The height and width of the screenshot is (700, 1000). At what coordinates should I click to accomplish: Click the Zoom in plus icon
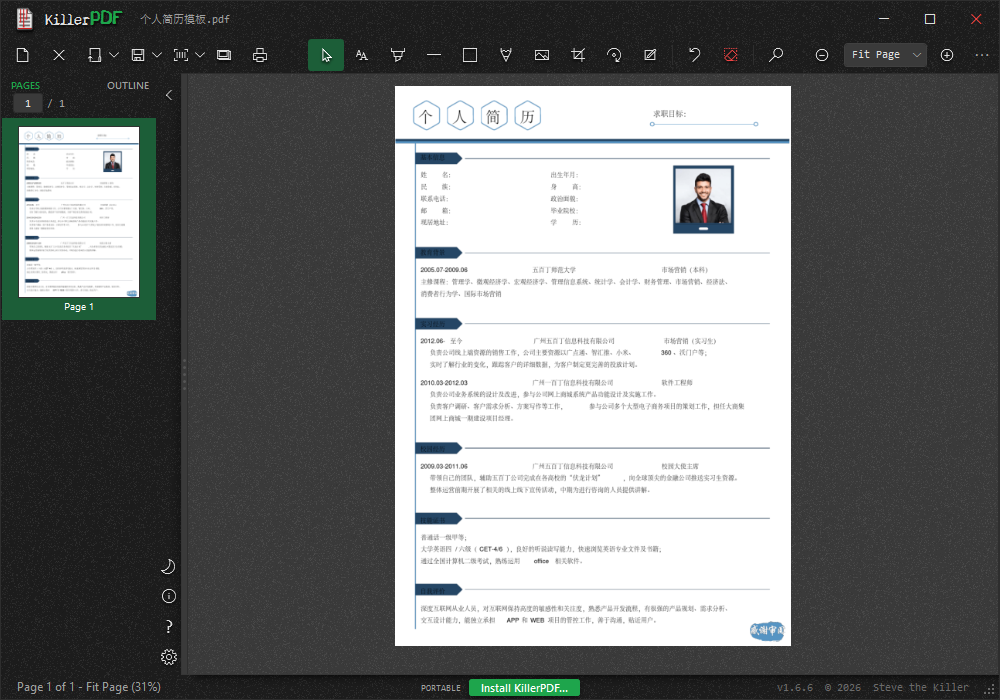tap(947, 55)
